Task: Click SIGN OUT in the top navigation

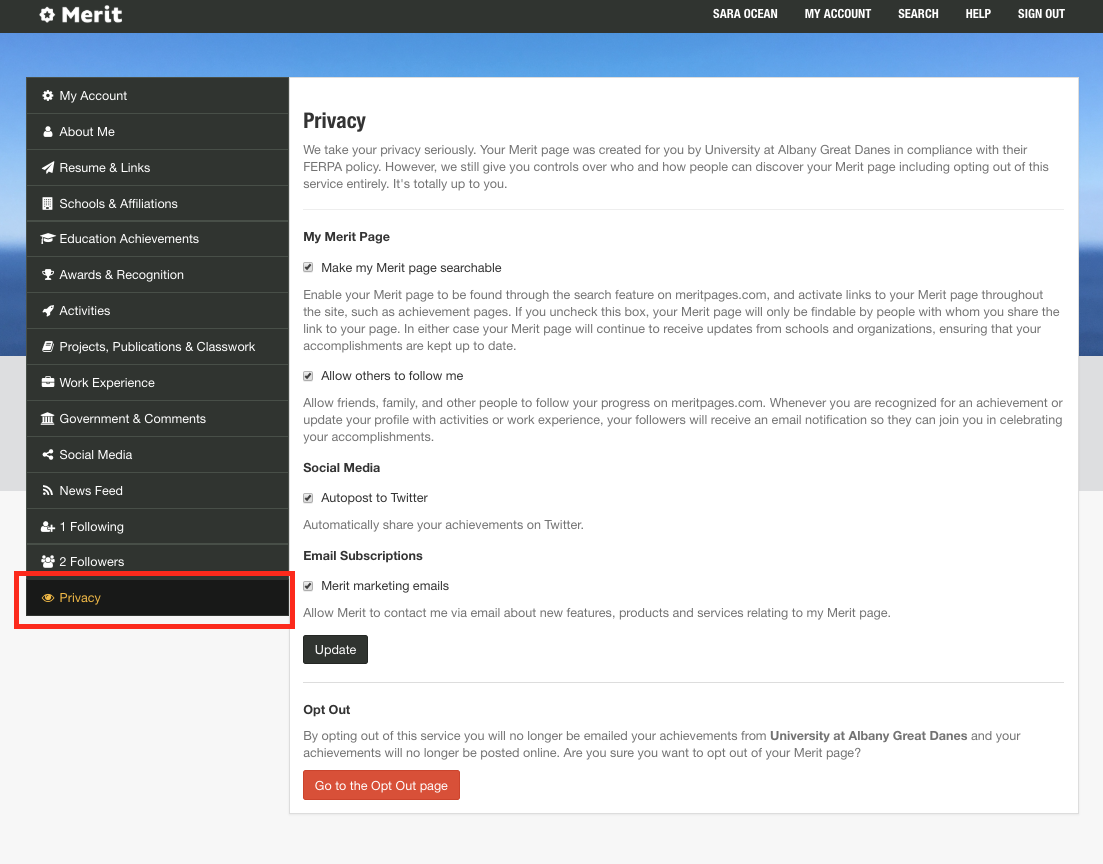Action: (x=1041, y=14)
